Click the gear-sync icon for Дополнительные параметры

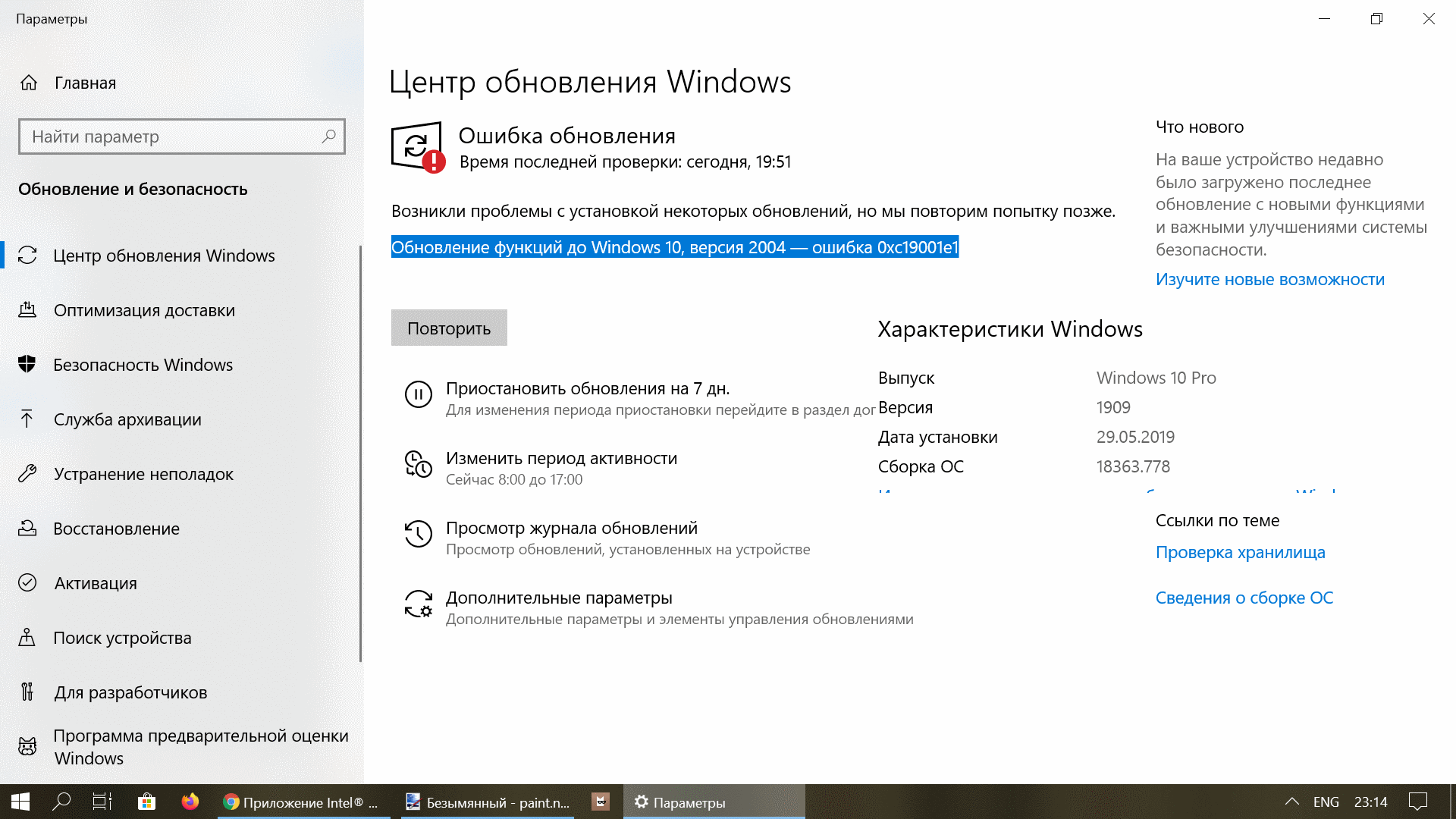pyautogui.click(x=419, y=604)
